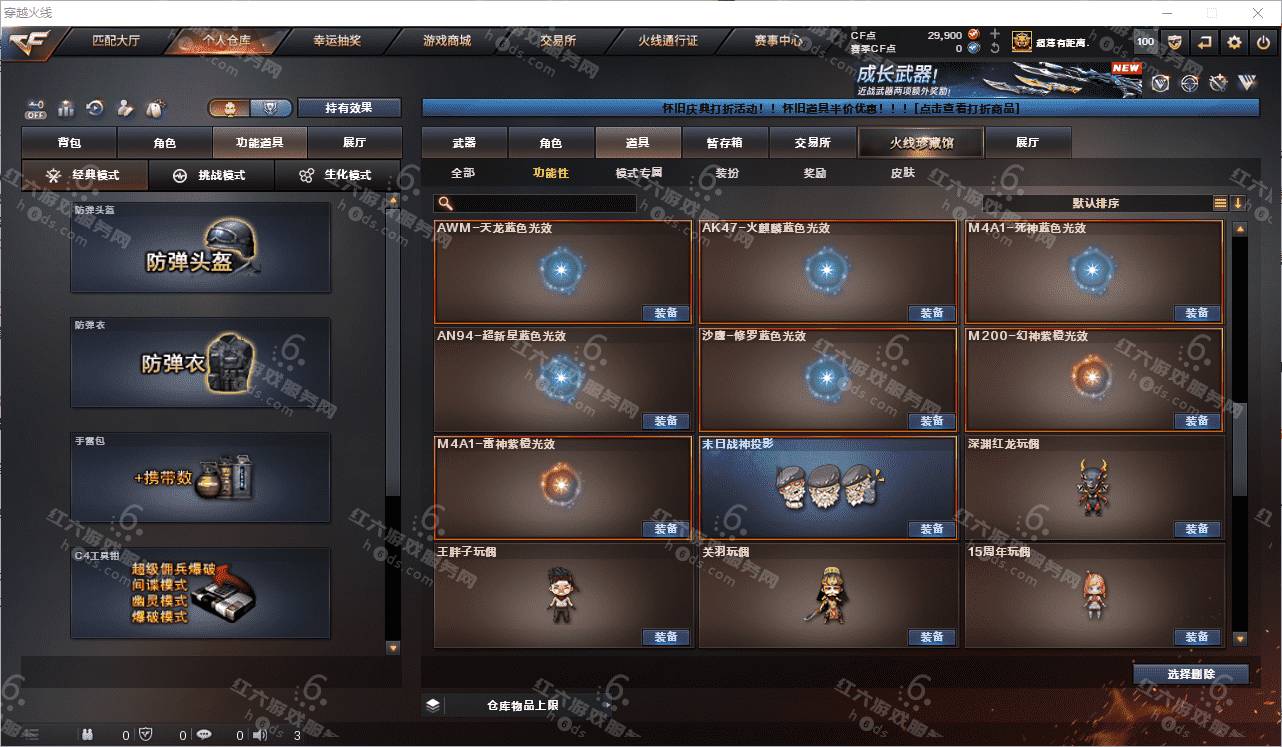Toggle the key OFF switch
Viewport: 1282px width, 747px height.
[x=36, y=108]
